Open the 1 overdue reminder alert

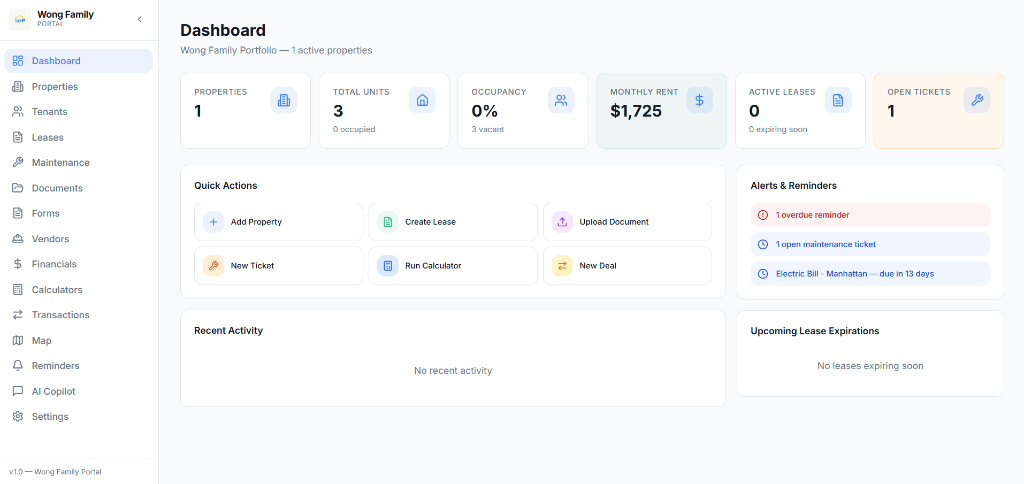tap(870, 215)
